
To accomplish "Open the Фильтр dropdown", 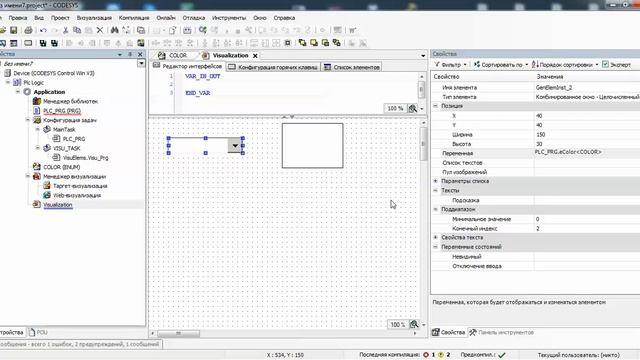I will click(x=451, y=64).
